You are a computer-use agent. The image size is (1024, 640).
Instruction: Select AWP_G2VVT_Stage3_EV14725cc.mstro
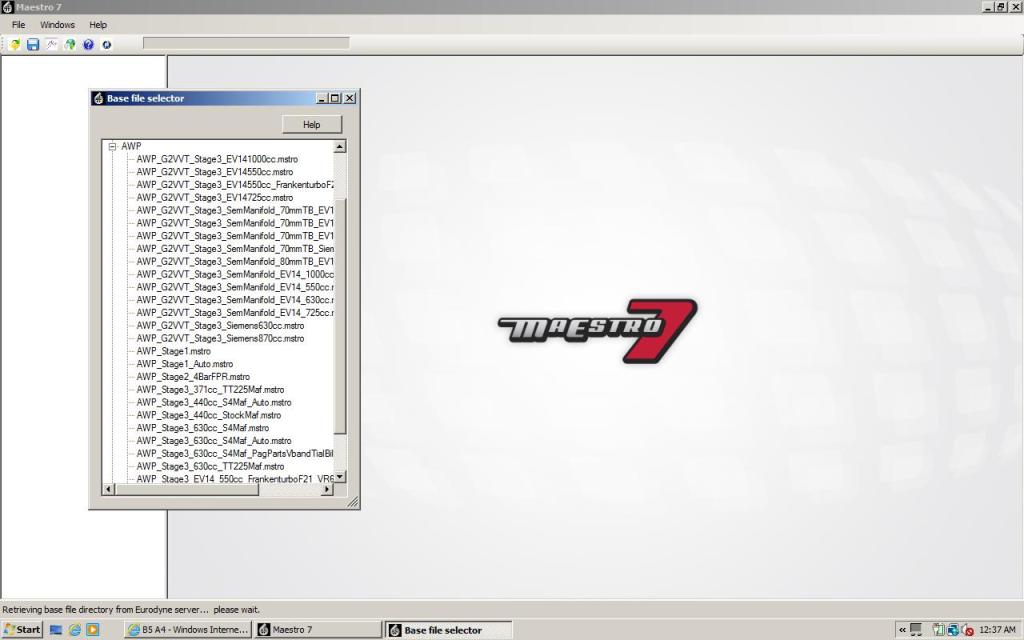(214, 197)
